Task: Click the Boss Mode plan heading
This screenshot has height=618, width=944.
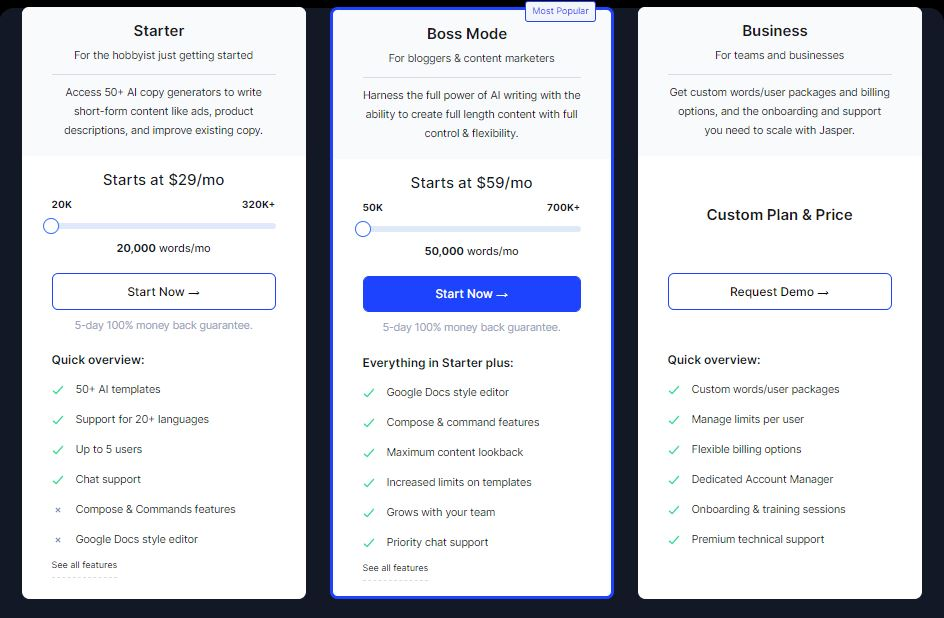Action: (467, 34)
